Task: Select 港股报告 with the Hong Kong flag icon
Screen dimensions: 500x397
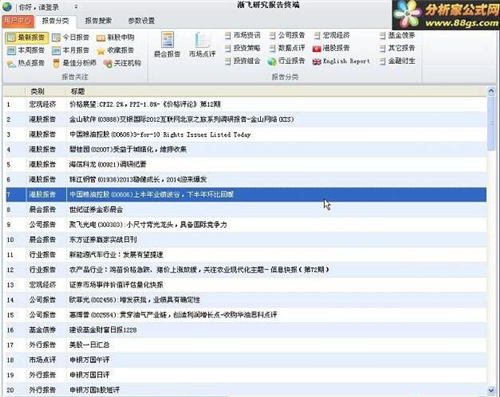Action: click(331, 48)
